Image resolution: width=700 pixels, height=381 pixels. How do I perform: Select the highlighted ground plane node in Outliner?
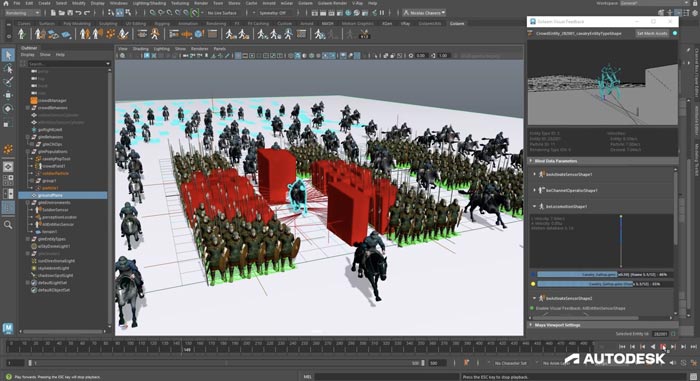[62, 195]
